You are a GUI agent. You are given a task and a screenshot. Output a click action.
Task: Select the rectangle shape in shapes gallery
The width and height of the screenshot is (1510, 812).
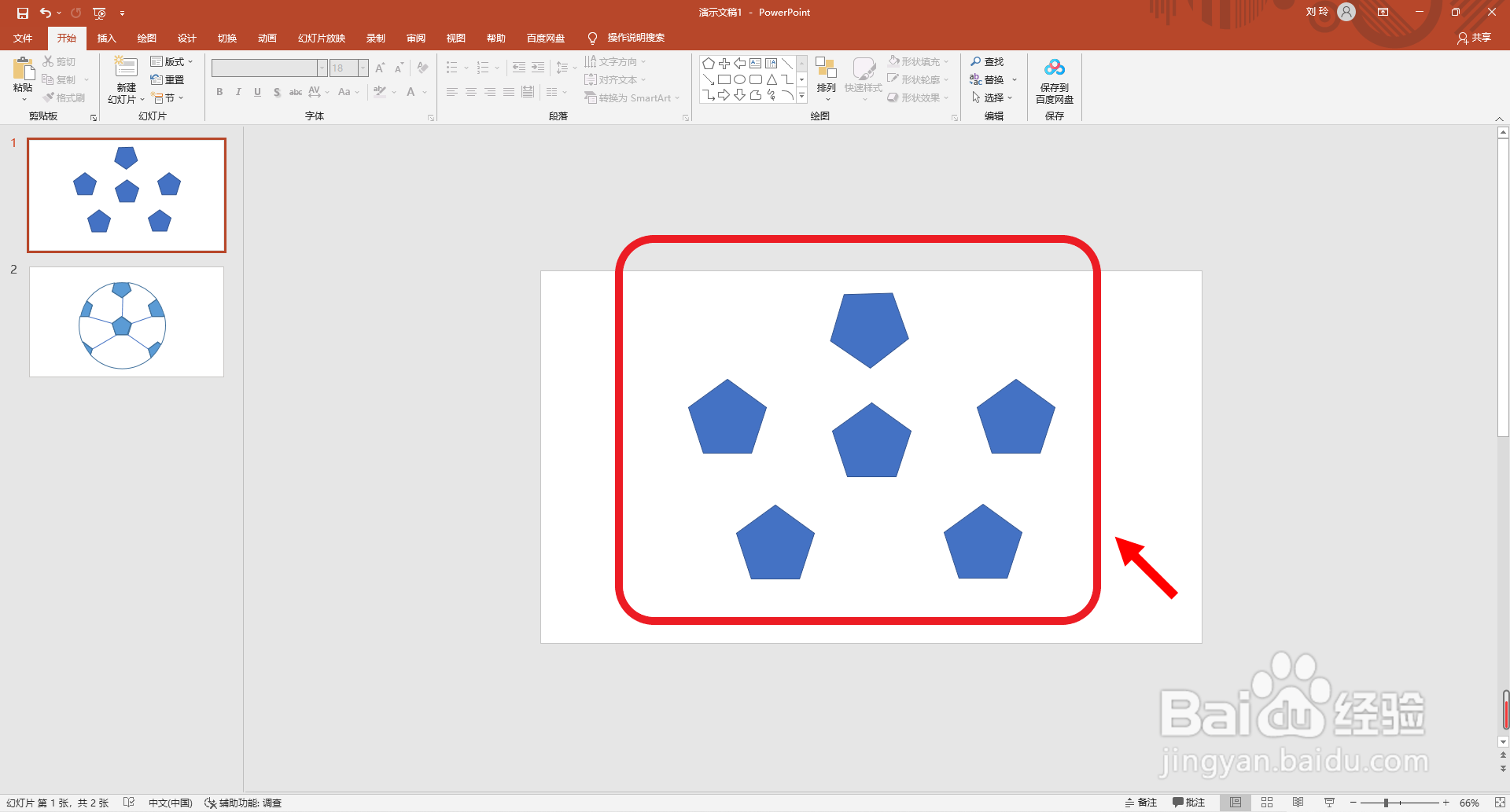(724, 79)
